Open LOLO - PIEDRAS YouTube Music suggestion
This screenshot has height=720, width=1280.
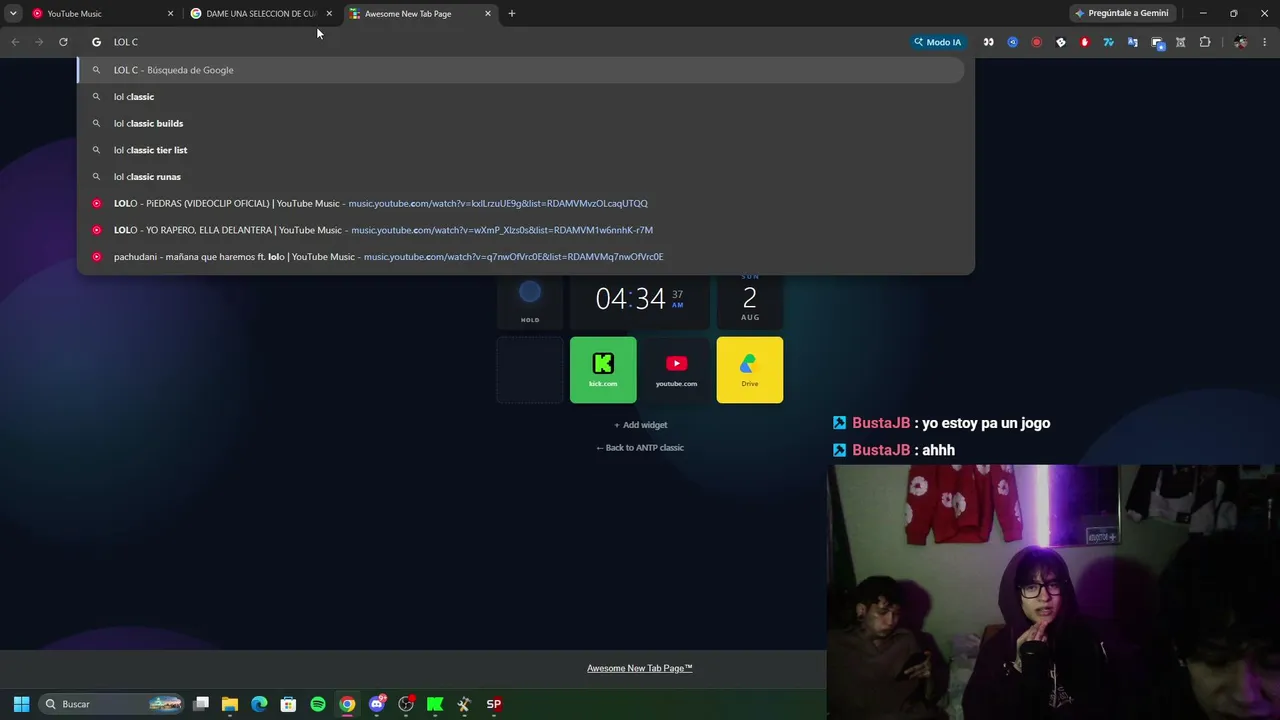(x=521, y=203)
